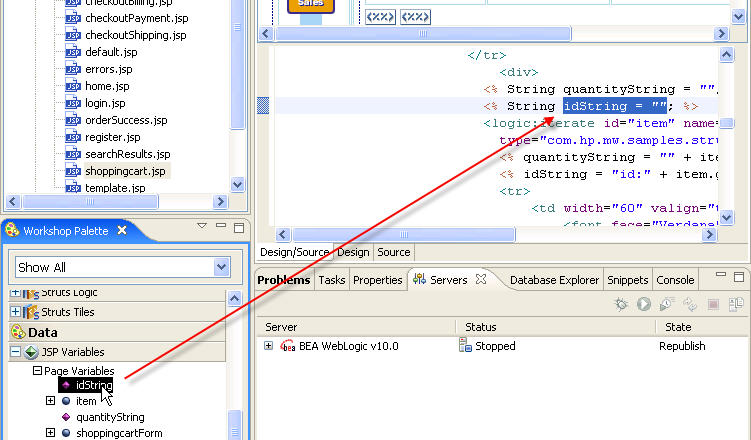Expand the Struts Logic palette category
The image size is (751, 440).
click(15, 292)
